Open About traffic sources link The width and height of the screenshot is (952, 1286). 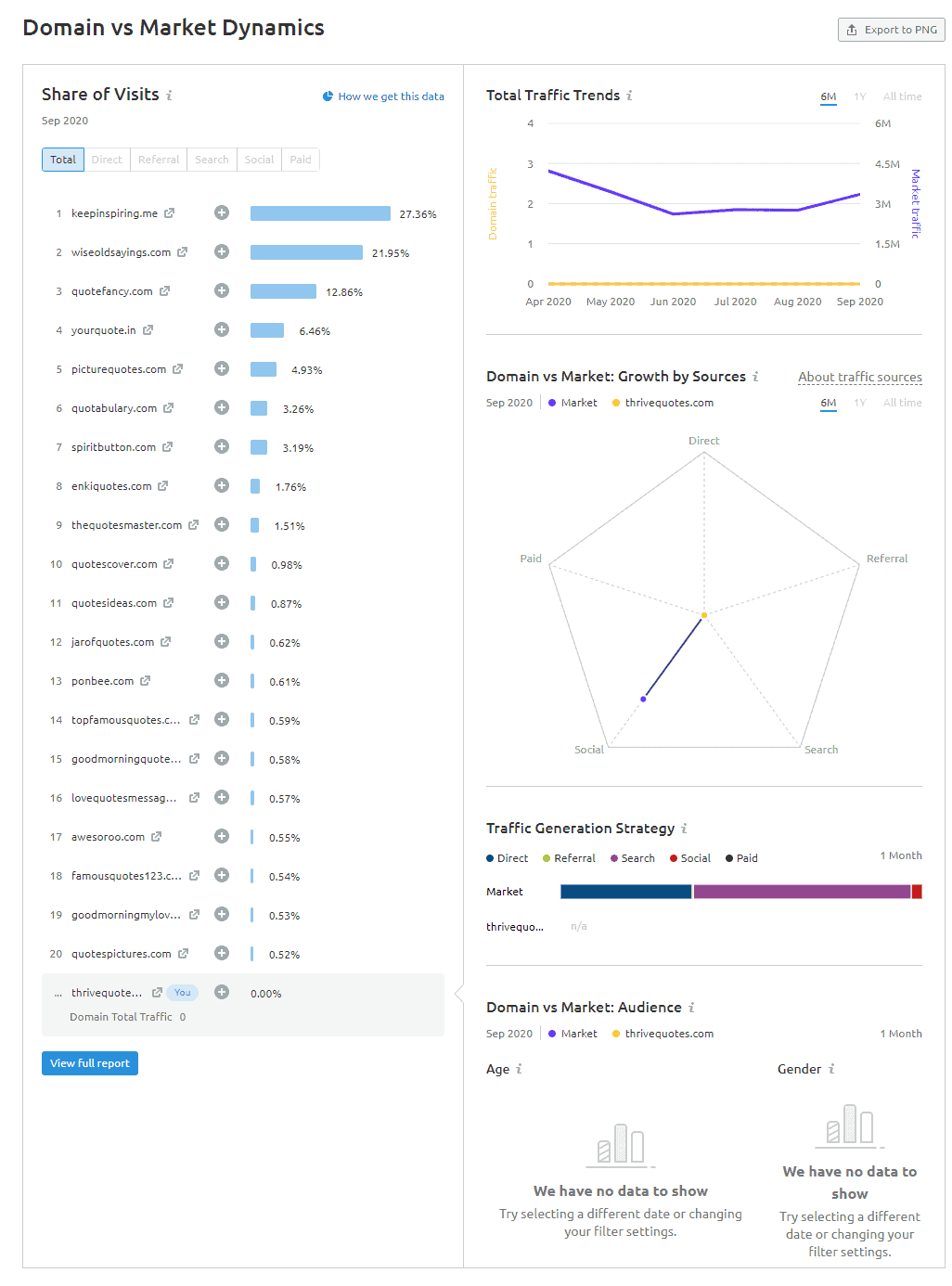860,377
